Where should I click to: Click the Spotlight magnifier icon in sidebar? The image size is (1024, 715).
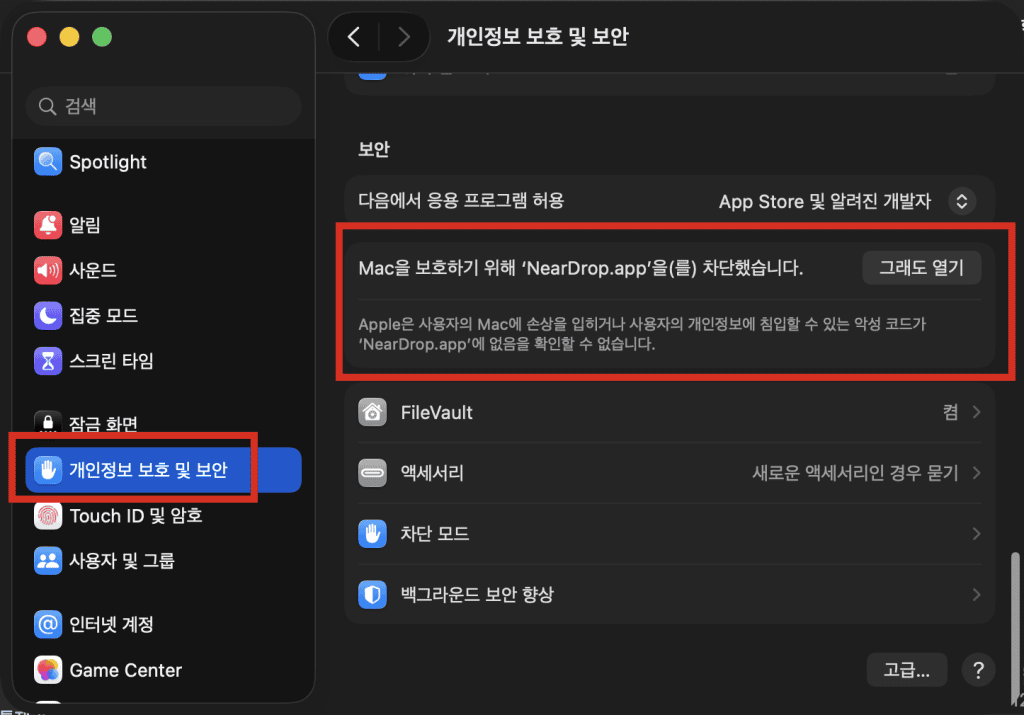coord(48,161)
